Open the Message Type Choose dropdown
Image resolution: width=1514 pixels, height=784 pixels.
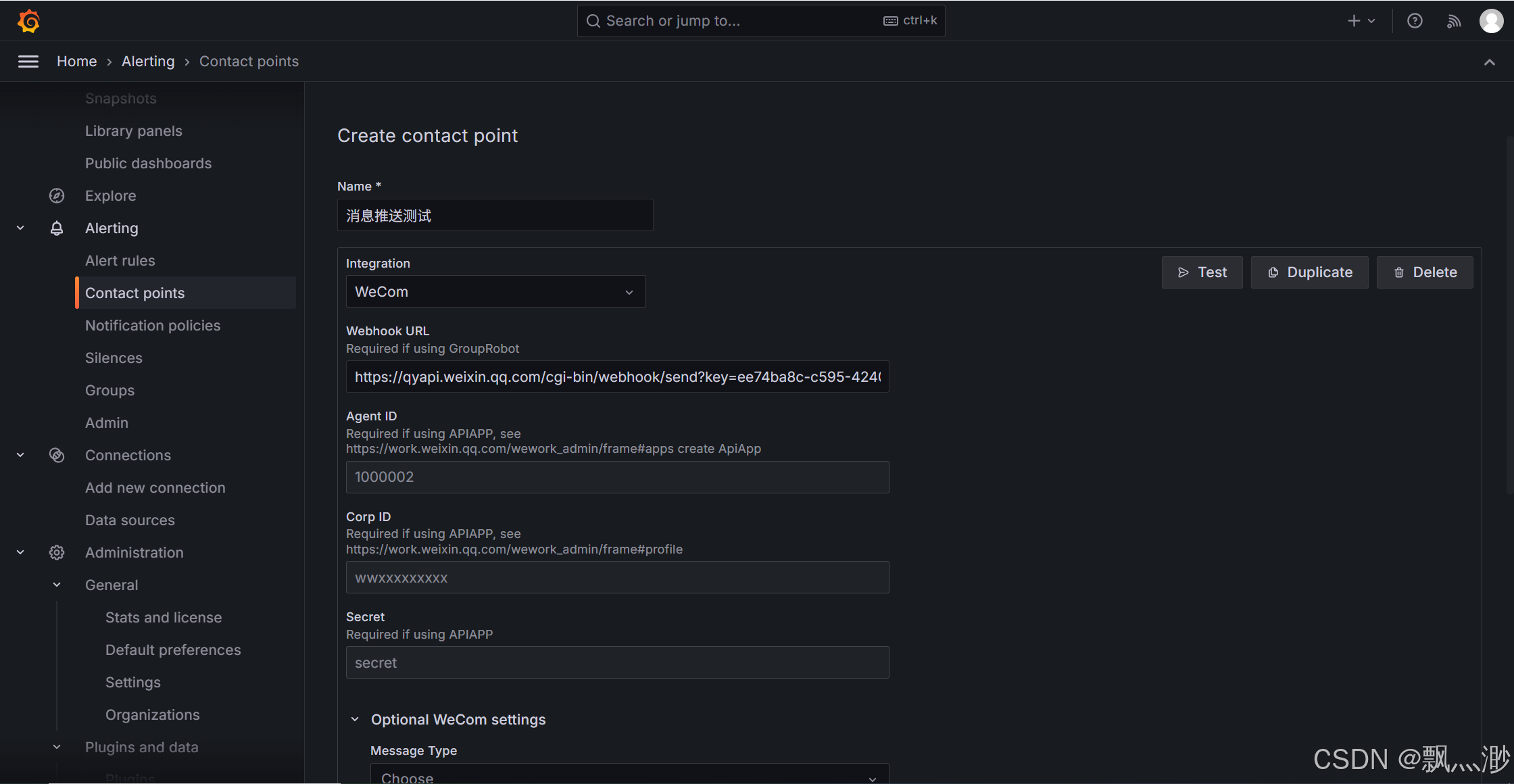629,775
